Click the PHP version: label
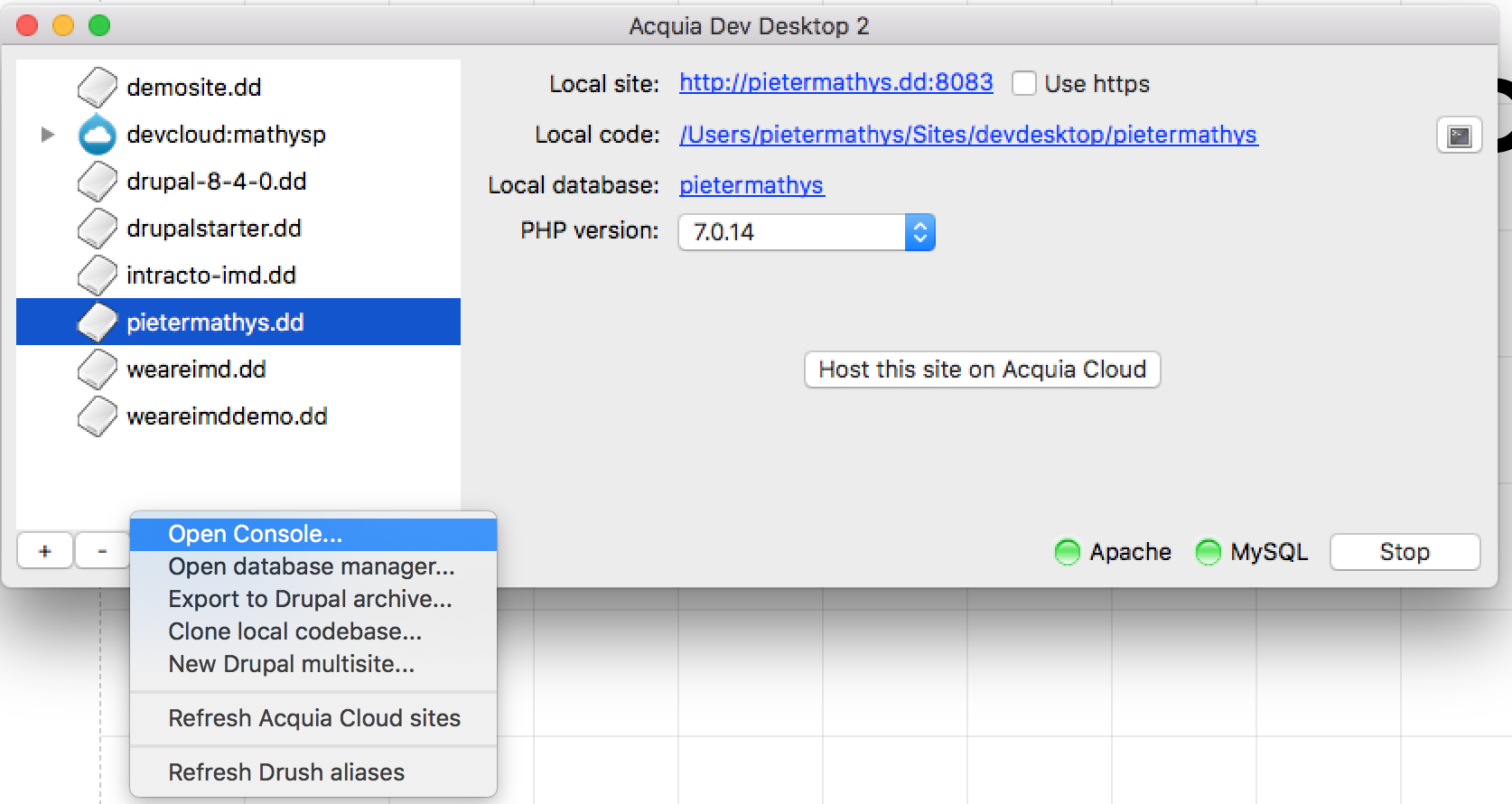 pyautogui.click(x=590, y=230)
